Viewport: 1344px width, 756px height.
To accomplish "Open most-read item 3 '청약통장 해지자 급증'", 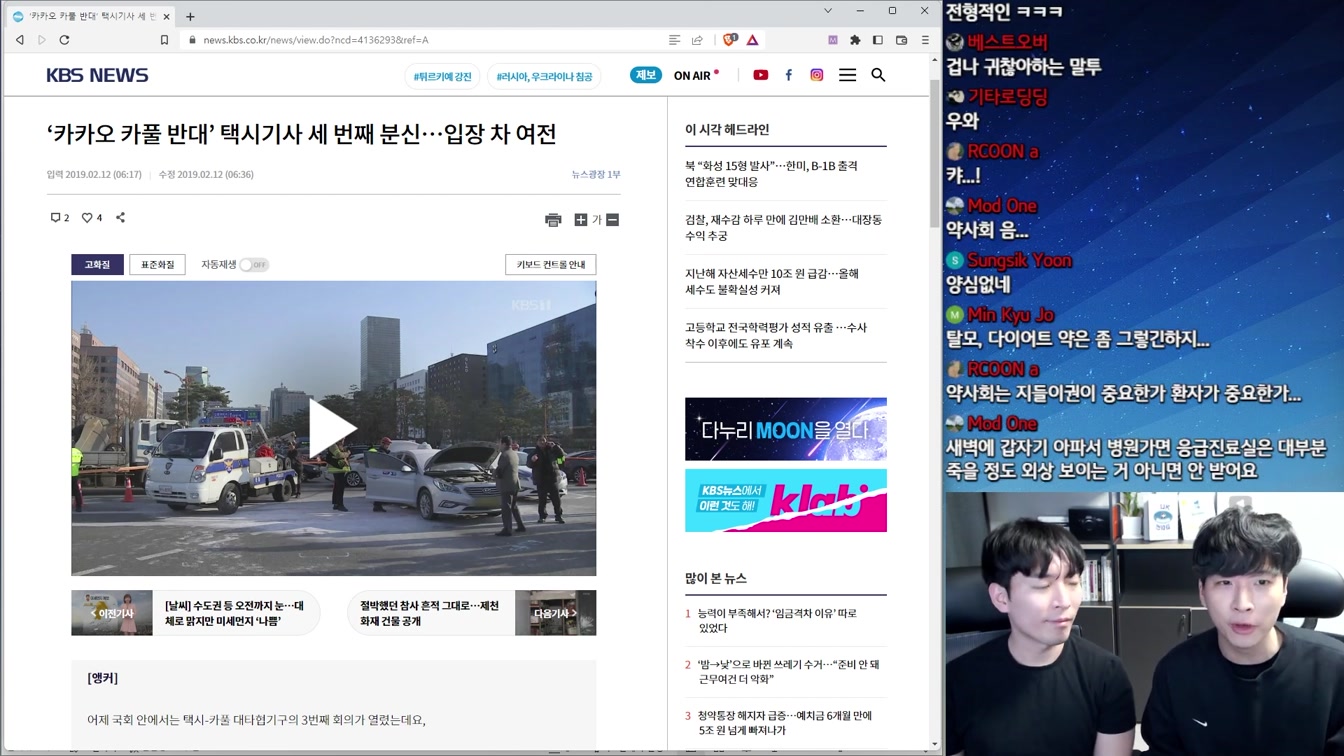I will 785,723.
